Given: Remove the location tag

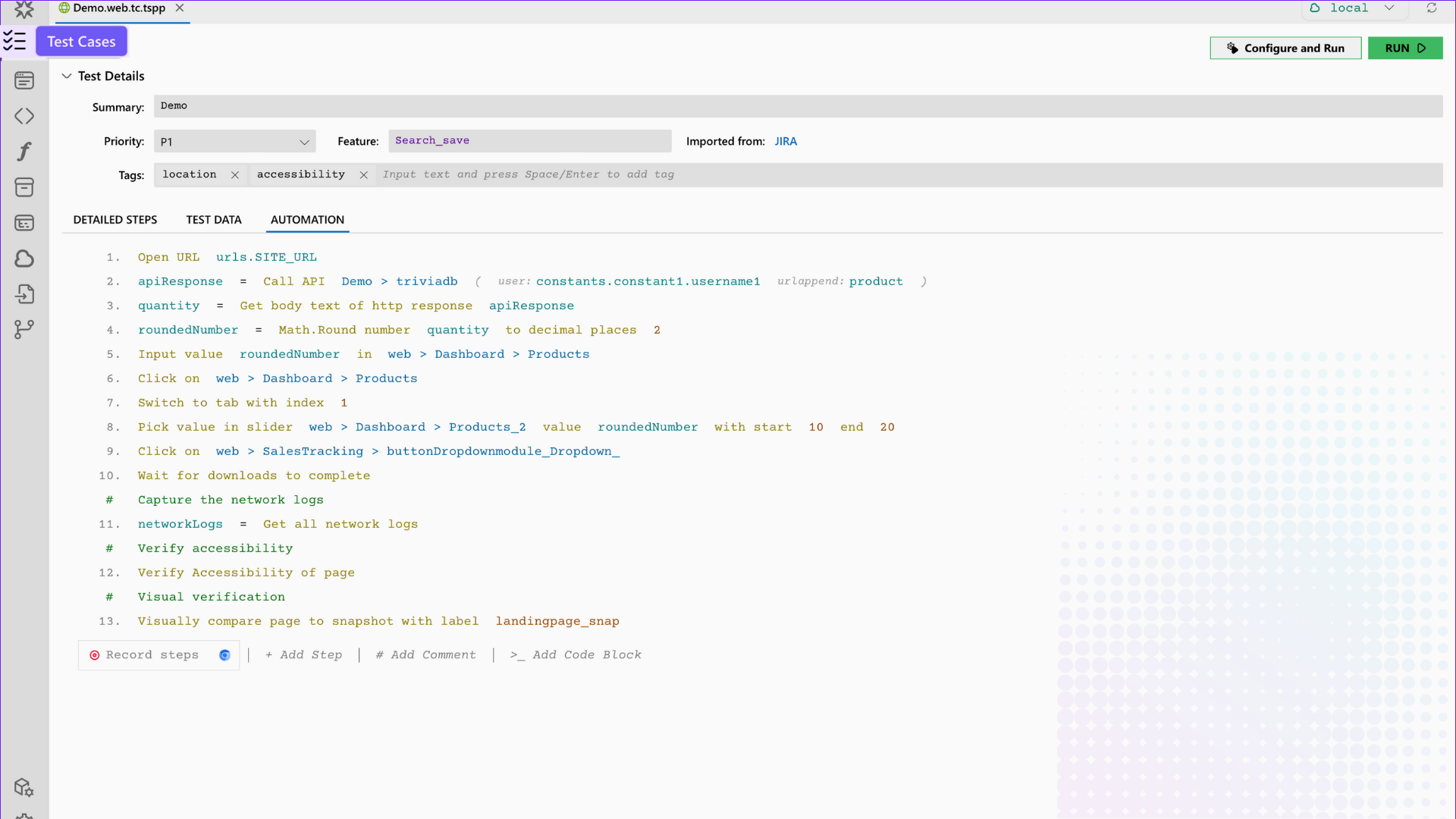Looking at the screenshot, I should [x=235, y=175].
